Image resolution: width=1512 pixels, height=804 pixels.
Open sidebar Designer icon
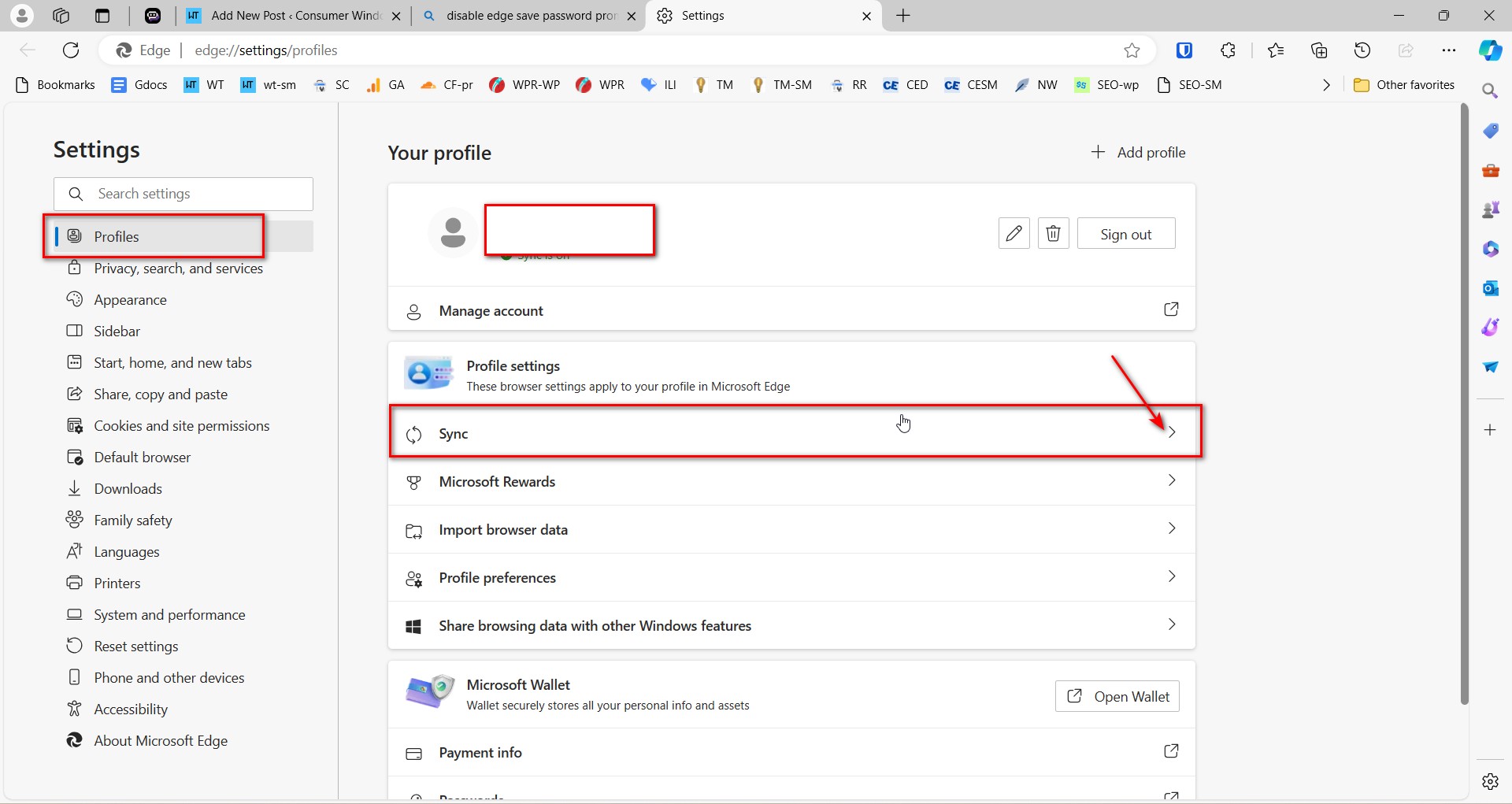click(1490, 328)
